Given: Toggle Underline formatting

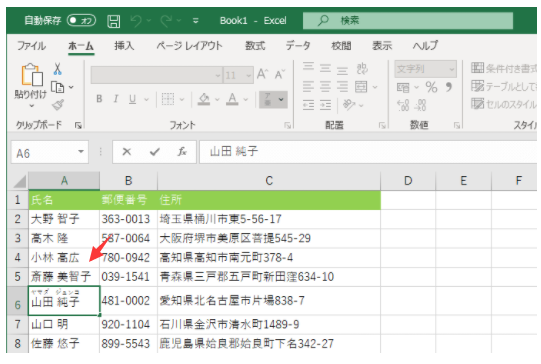Looking at the screenshot, I should 132,99.
